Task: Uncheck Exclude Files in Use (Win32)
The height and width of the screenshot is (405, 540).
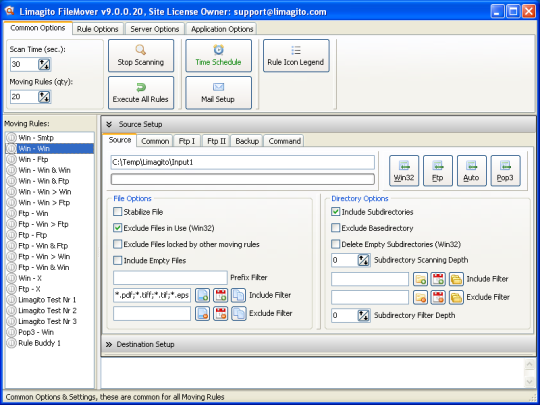Action: point(117,228)
